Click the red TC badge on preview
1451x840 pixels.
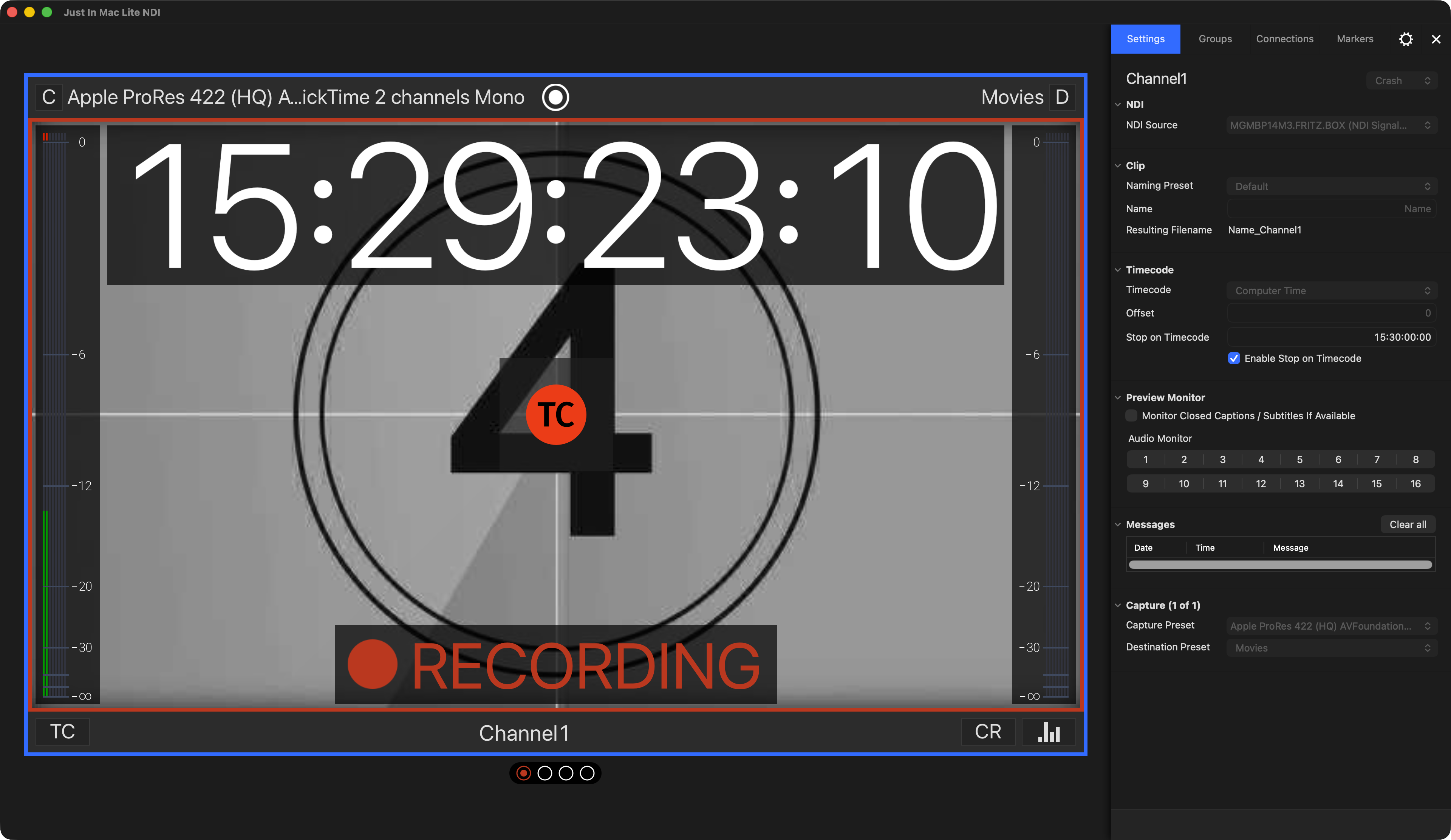pos(555,414)
